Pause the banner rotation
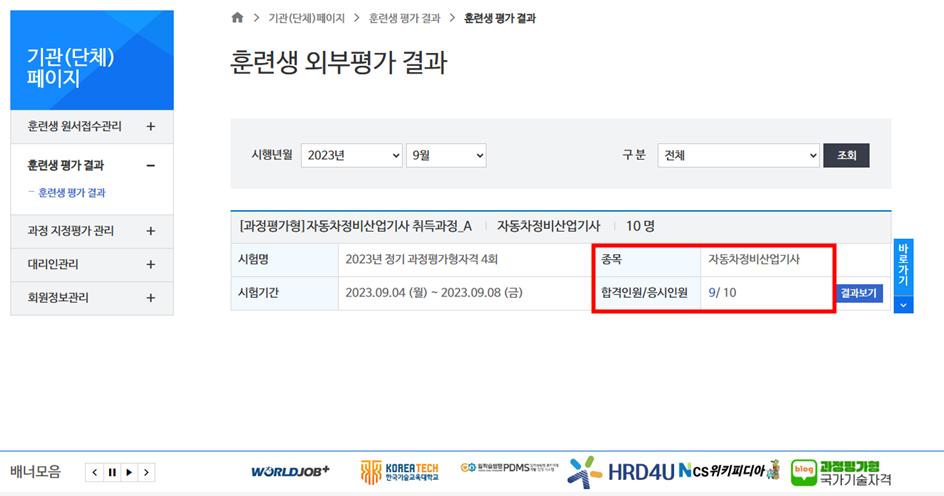The width and height of the screenshot is (944, 496). click(112, 473)
